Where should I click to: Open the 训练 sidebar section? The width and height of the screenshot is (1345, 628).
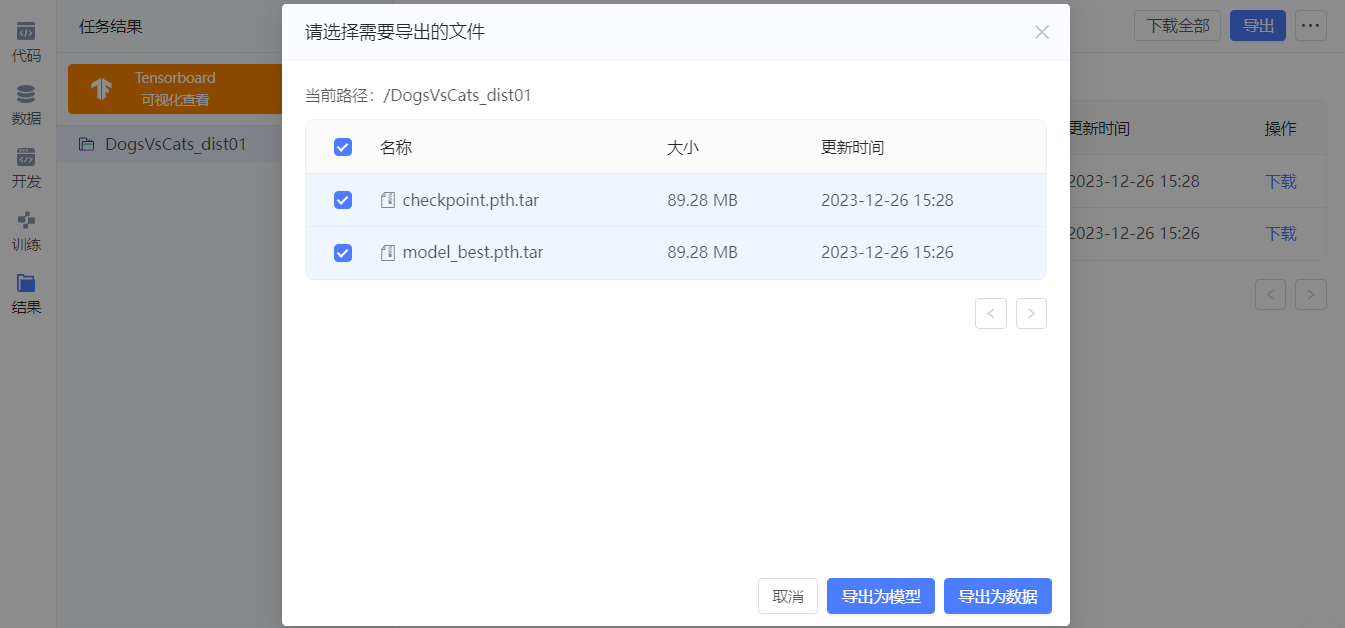[x=27, y=231]
